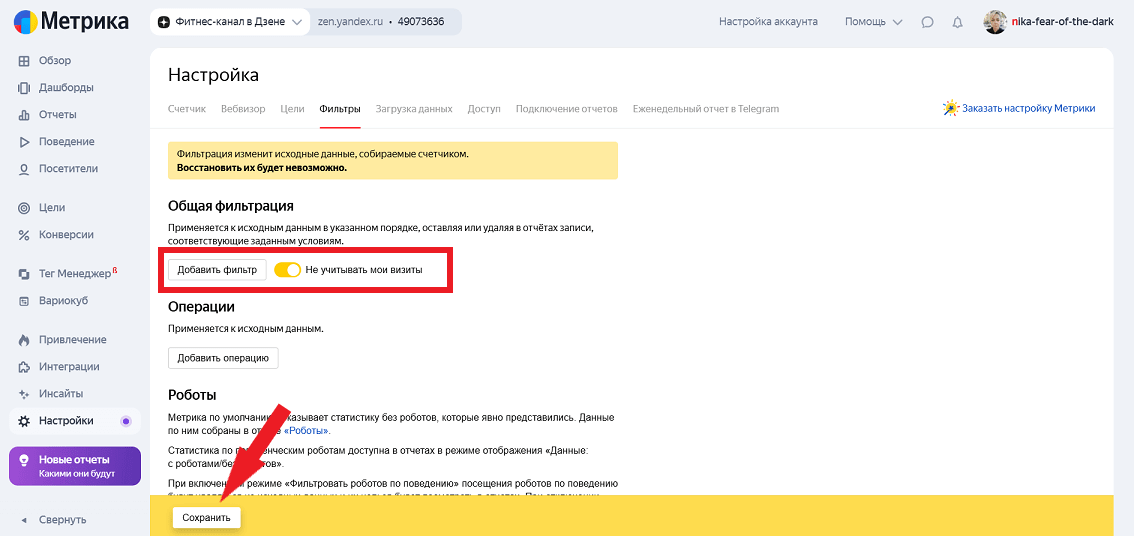1134x536 pixels.
Task: Click the lightbulb icon in Новые отчеты
Action: [x=24, y=460]
